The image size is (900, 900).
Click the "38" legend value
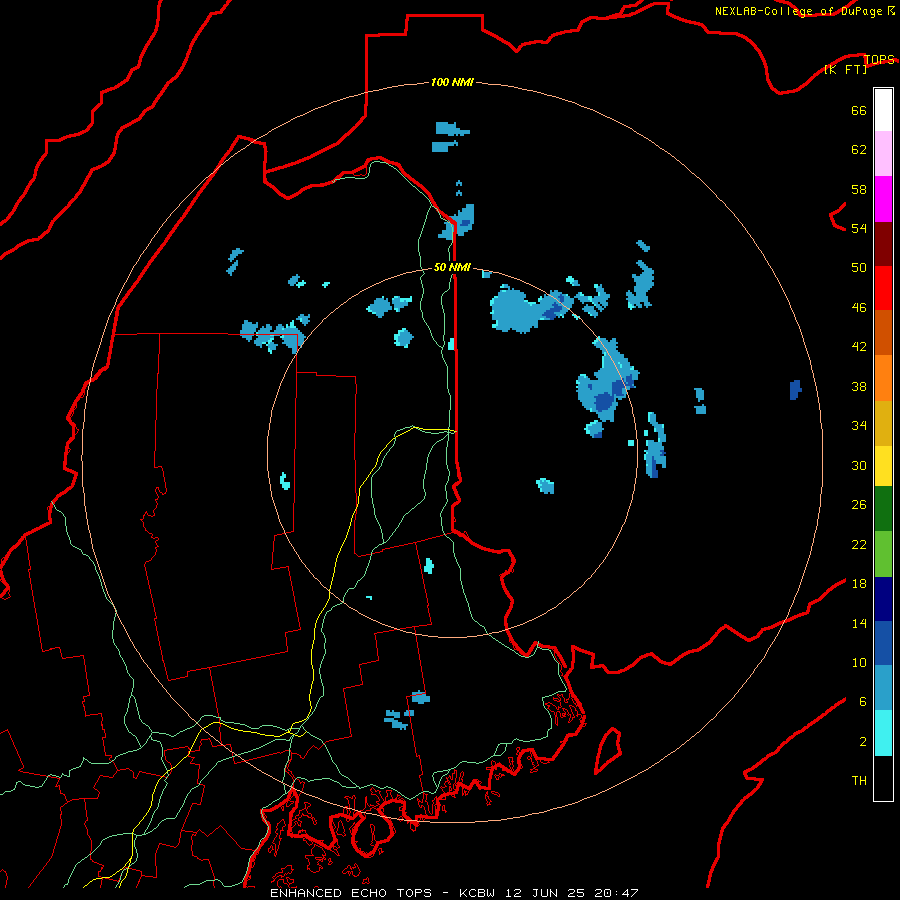click(859, 386)
